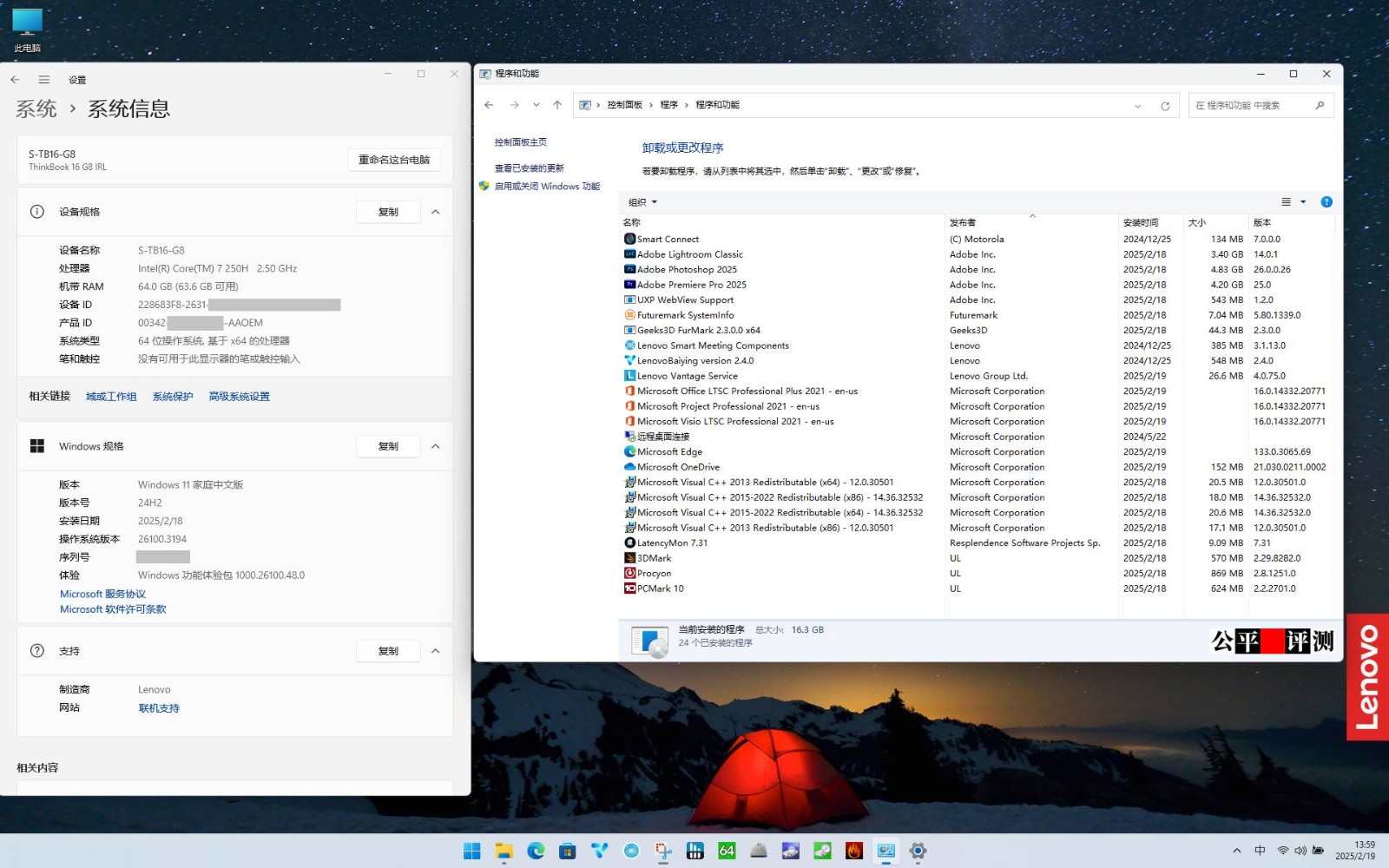Screen dimensions: 1389x868
Task: Open 控制面板主页 link
Action: [x=521, y=142]
